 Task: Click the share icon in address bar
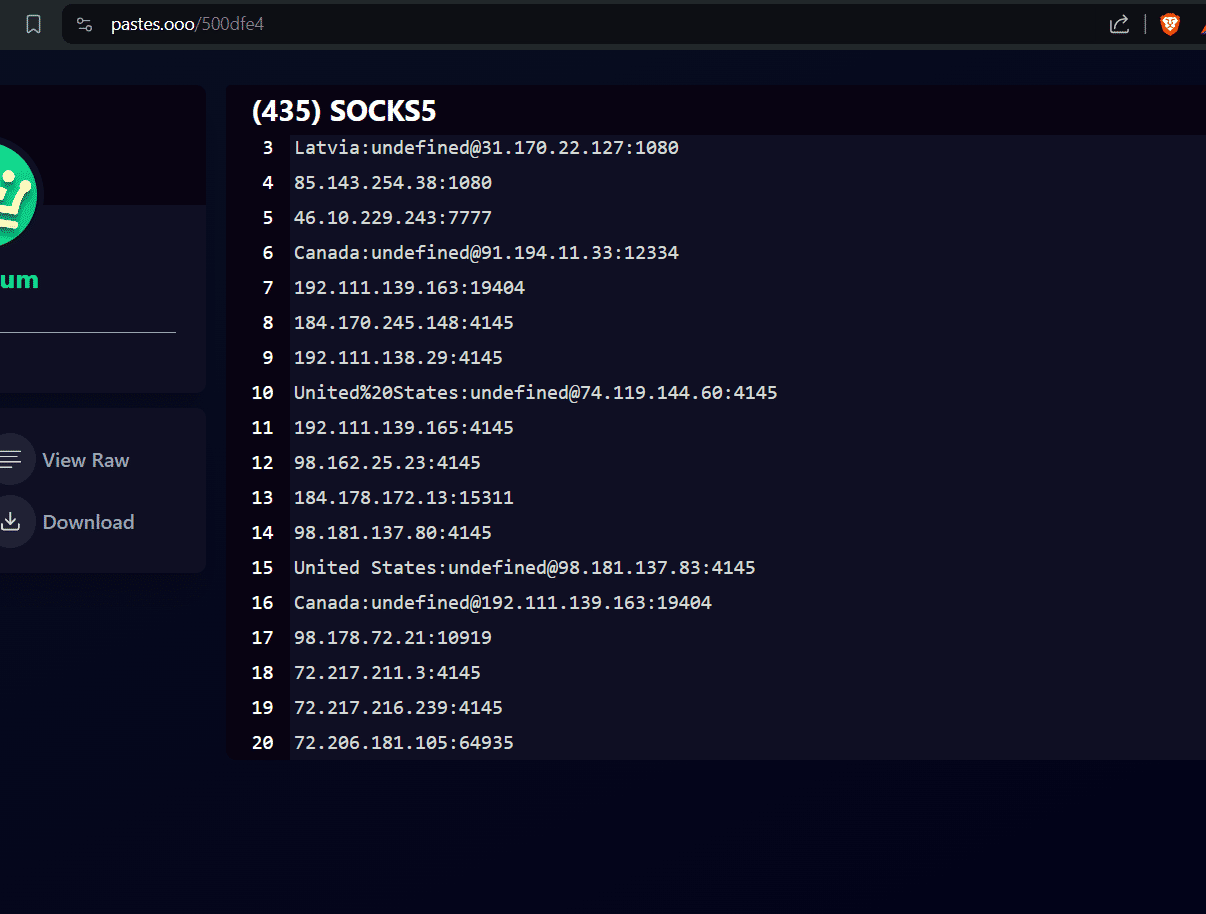click(x=1119, y=25)
